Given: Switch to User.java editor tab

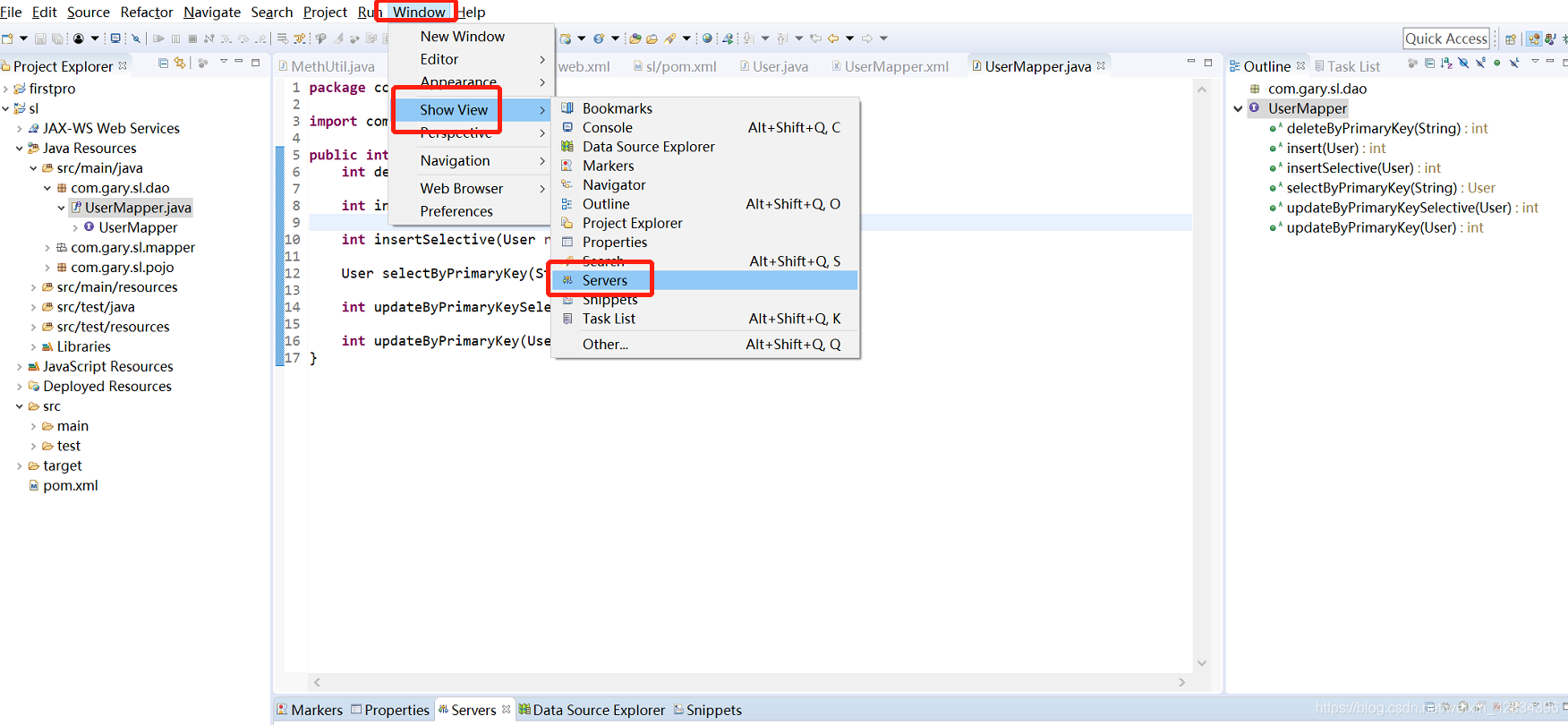Looking at the screenshot, I should click(x=774, y=66).
